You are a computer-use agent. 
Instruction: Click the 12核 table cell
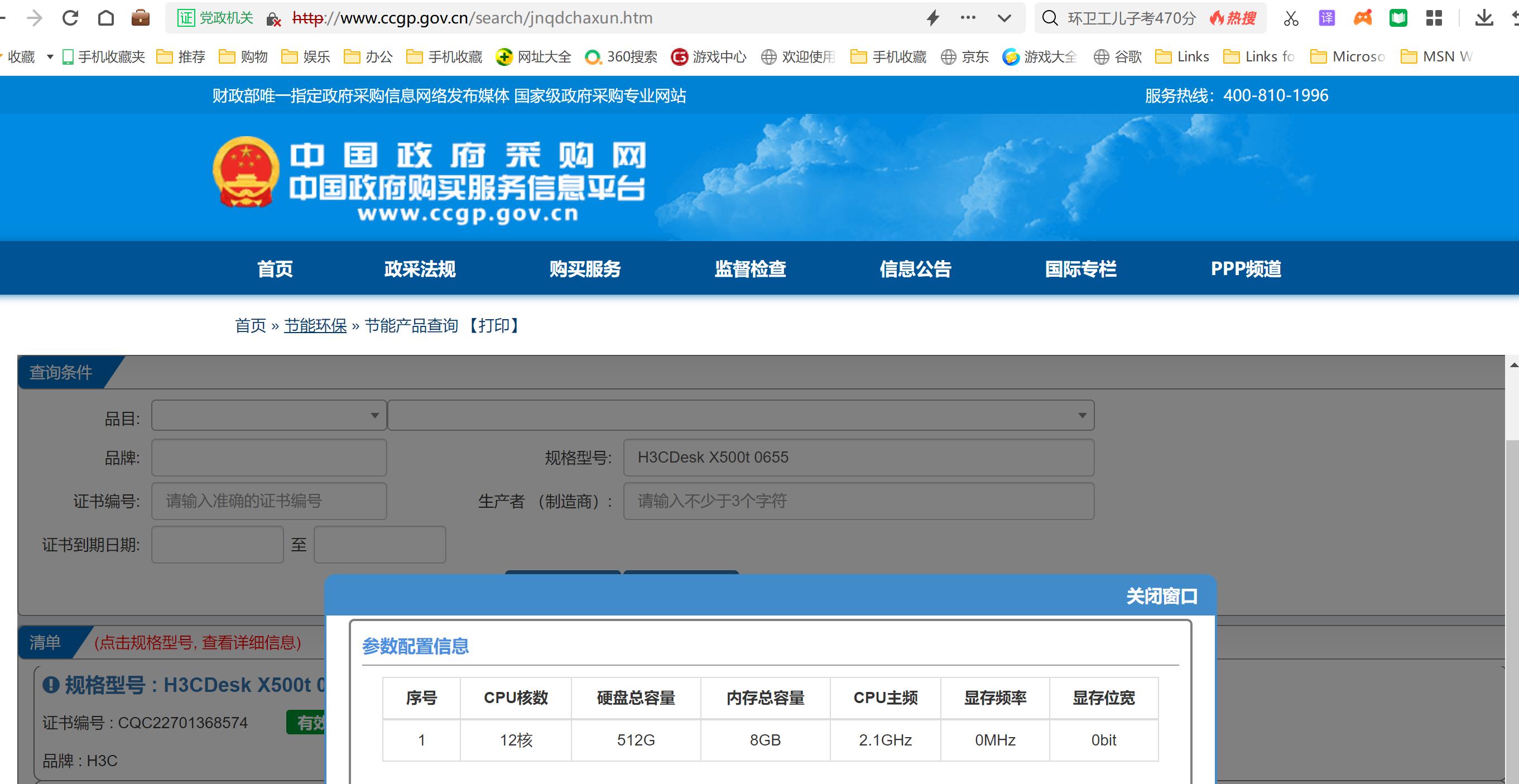click(516, 740)
